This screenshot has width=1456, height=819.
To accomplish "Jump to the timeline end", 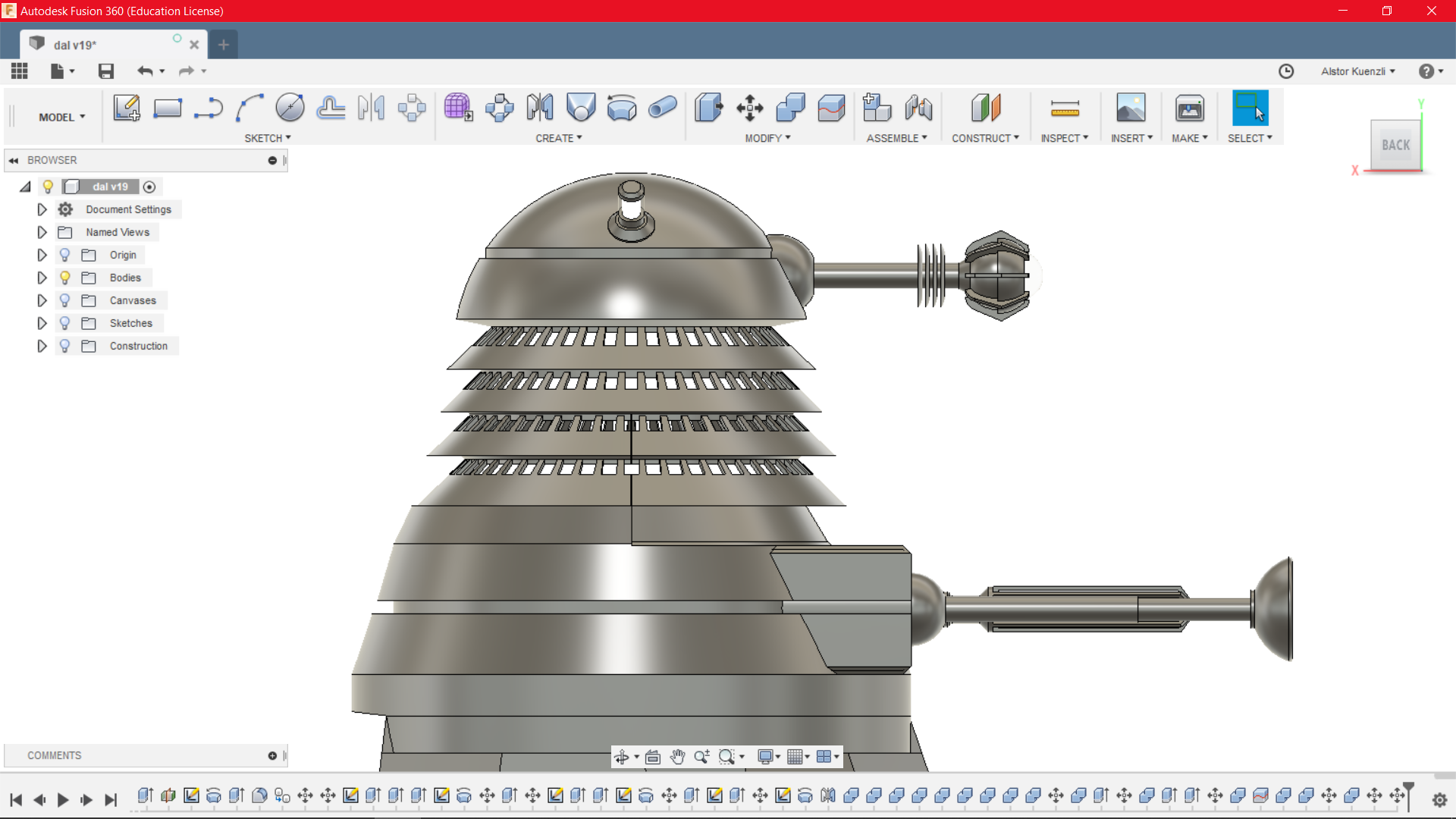I will pyautogui.click(x=111, y=799).
